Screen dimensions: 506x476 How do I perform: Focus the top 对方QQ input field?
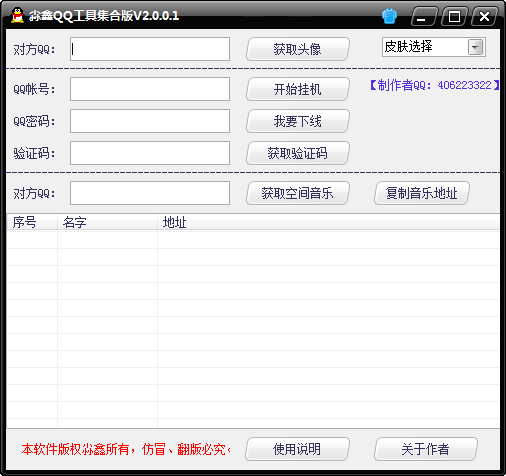150,49
